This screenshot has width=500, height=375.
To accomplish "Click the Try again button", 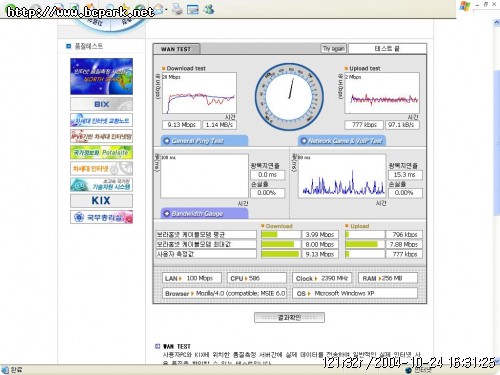I will pos(333,49).
